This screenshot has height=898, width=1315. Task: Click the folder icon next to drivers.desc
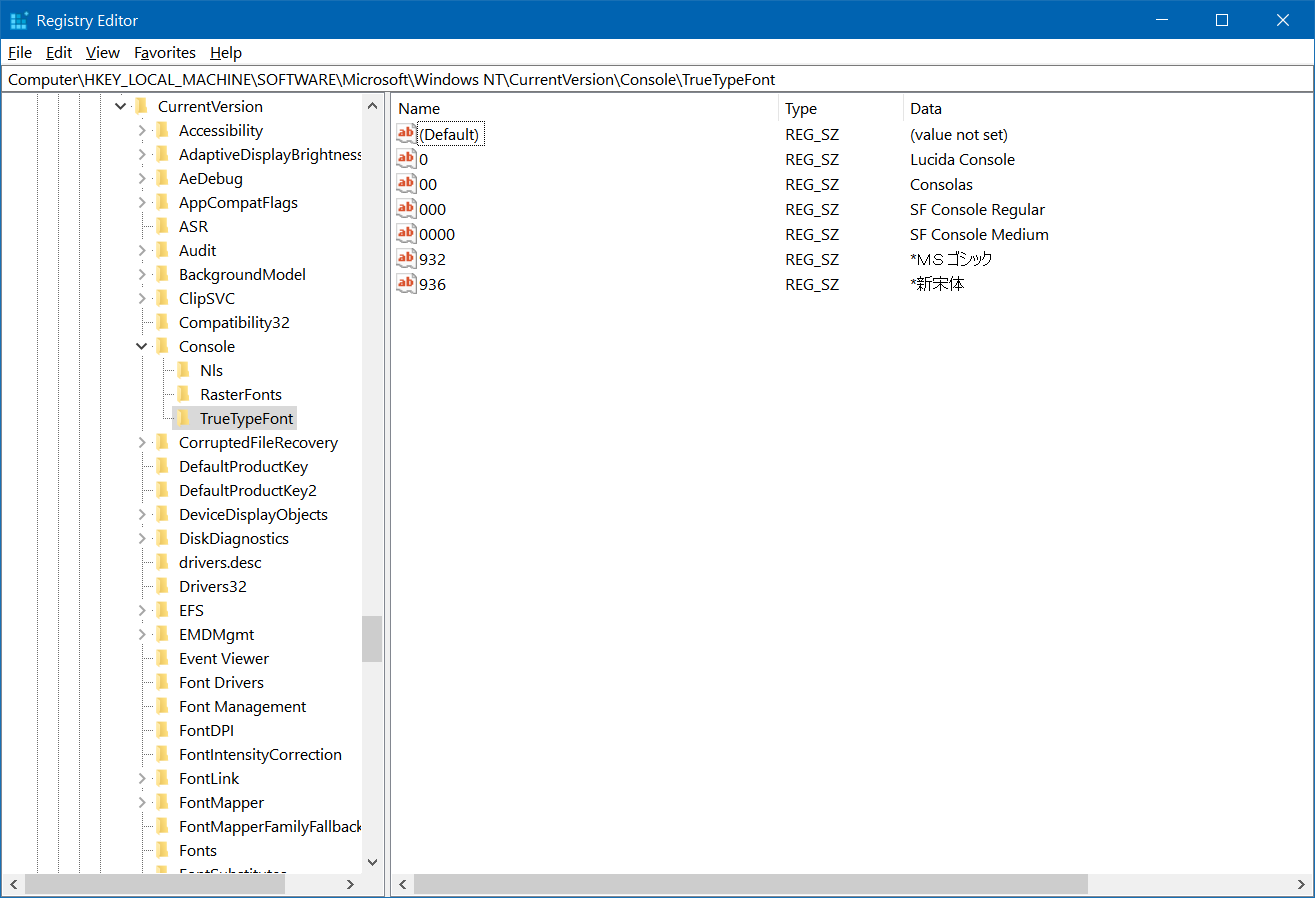point(162,562)
